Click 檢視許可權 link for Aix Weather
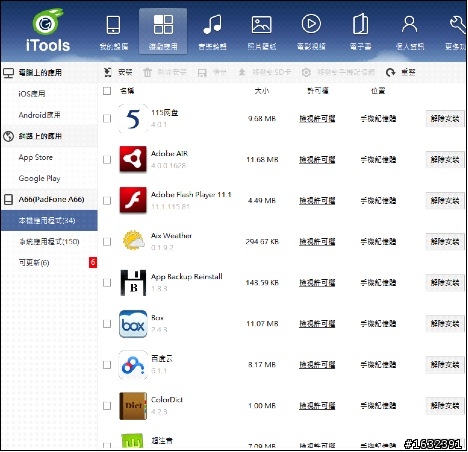The width and height of the screenshot is (468, 452). (317, 241)
